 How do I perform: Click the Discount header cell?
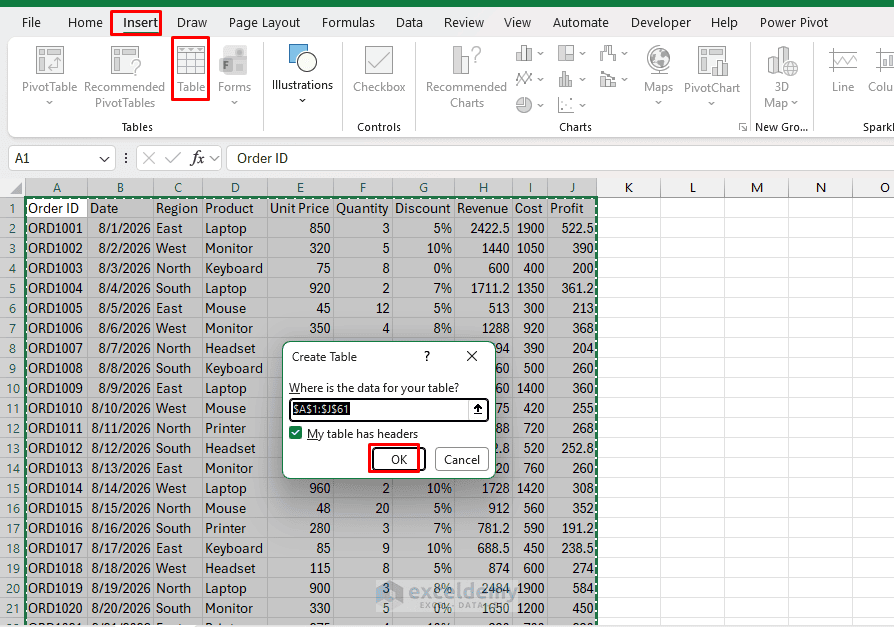click(x=423, y=208)
